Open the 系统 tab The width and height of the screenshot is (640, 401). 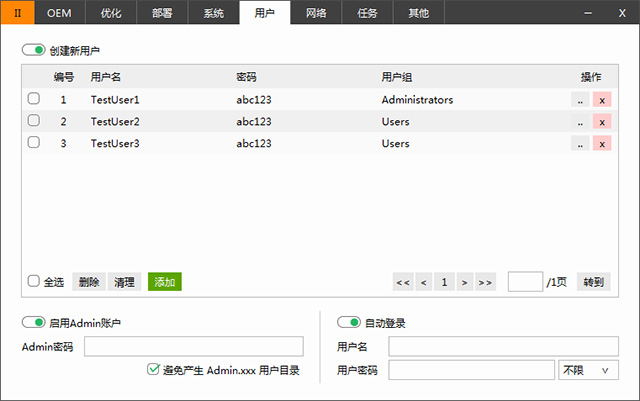point(213,13)
